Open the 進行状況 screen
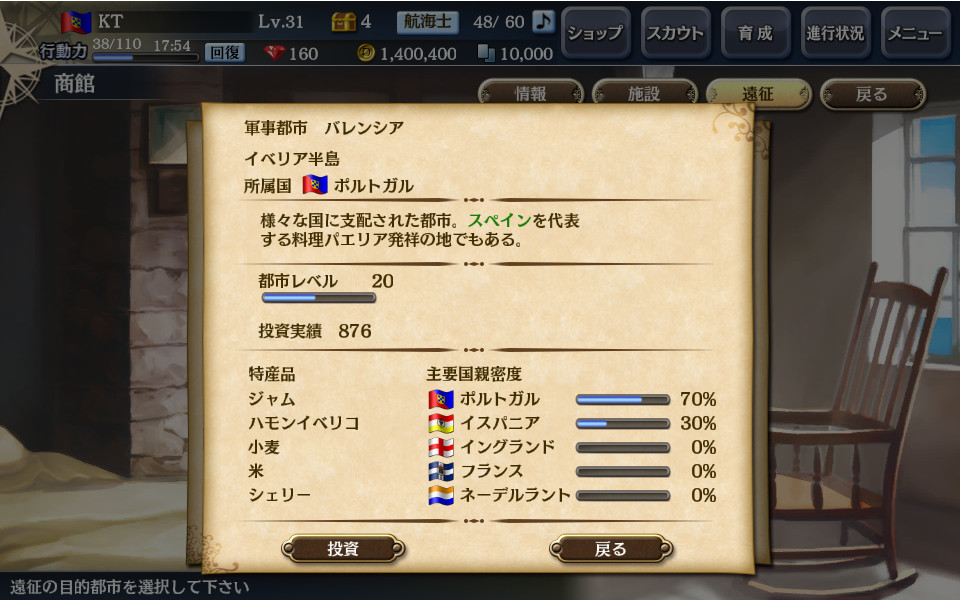Image resolution: width=960 pixels, height=600 pixels. [835, 33]
